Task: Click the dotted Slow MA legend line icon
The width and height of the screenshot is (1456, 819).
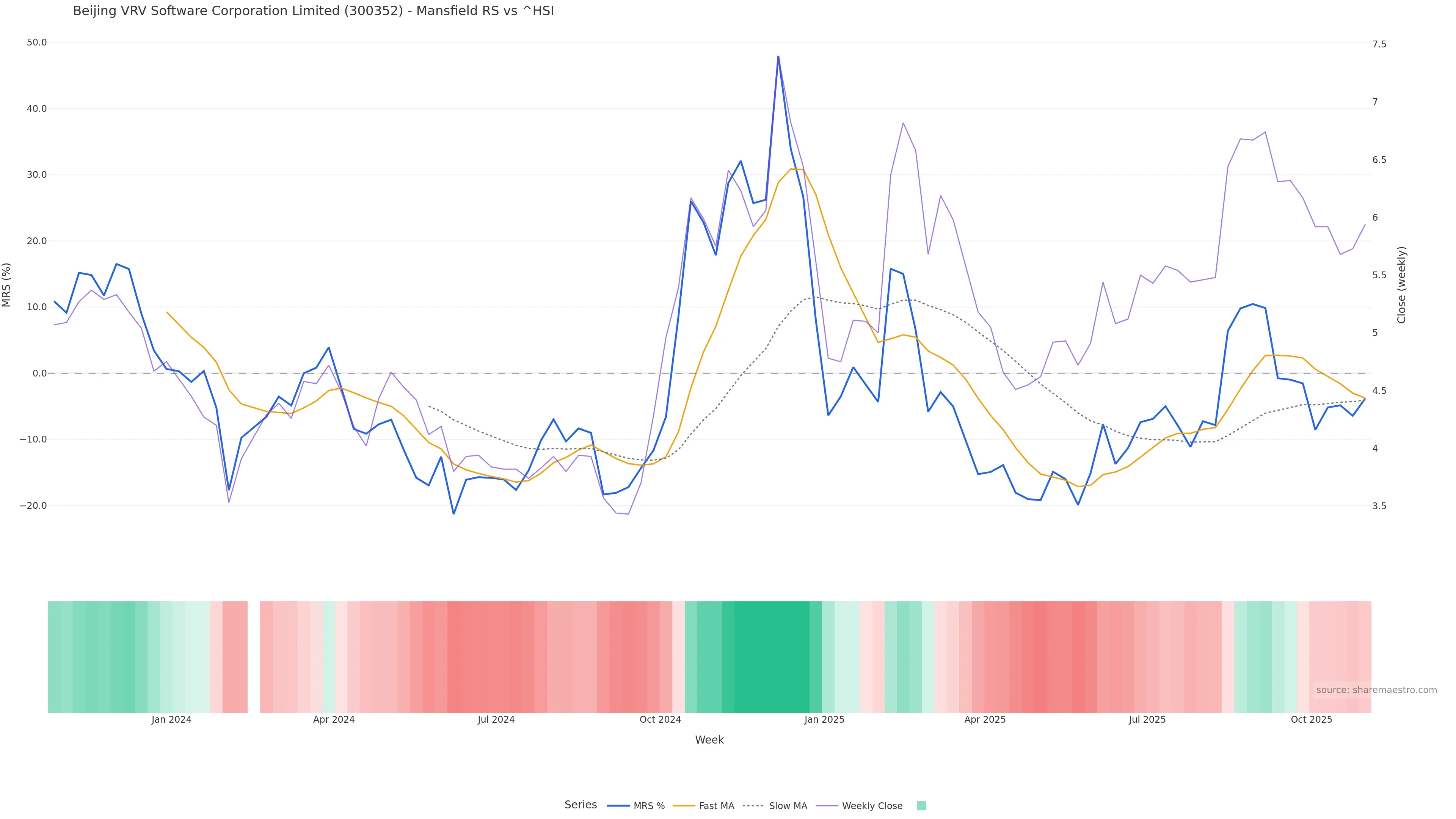Action: coord(753,806)
